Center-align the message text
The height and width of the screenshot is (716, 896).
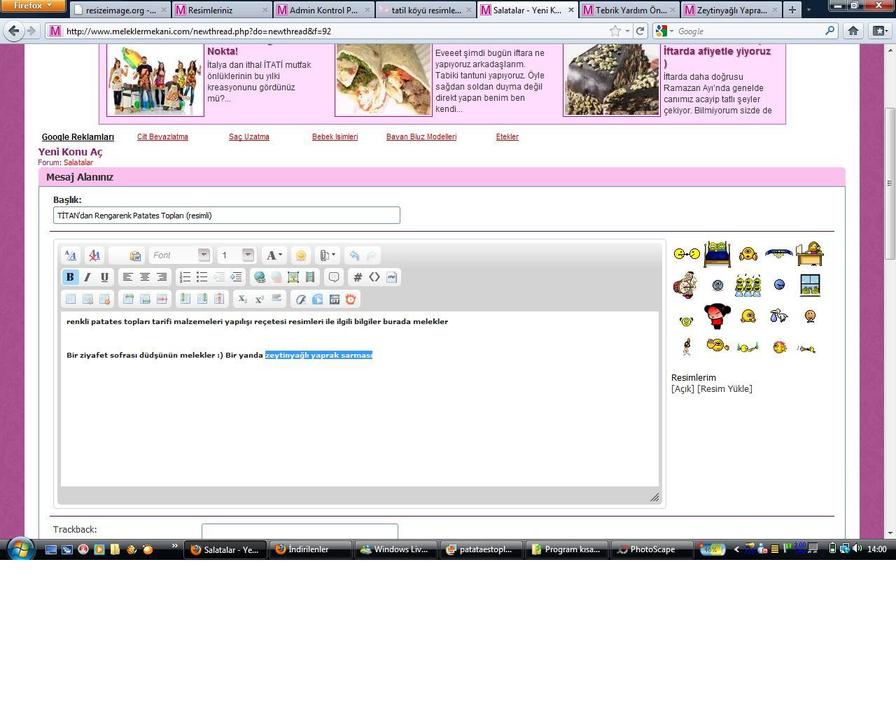(x=145, y=277)
